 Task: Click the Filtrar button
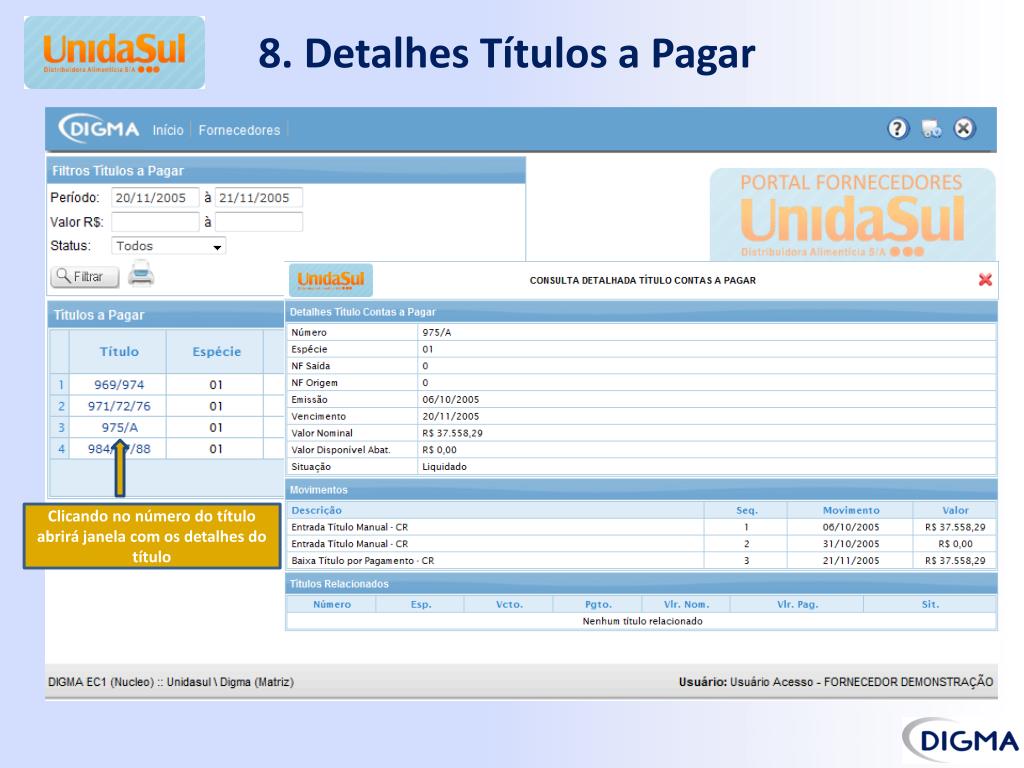(x=85, y=277)
